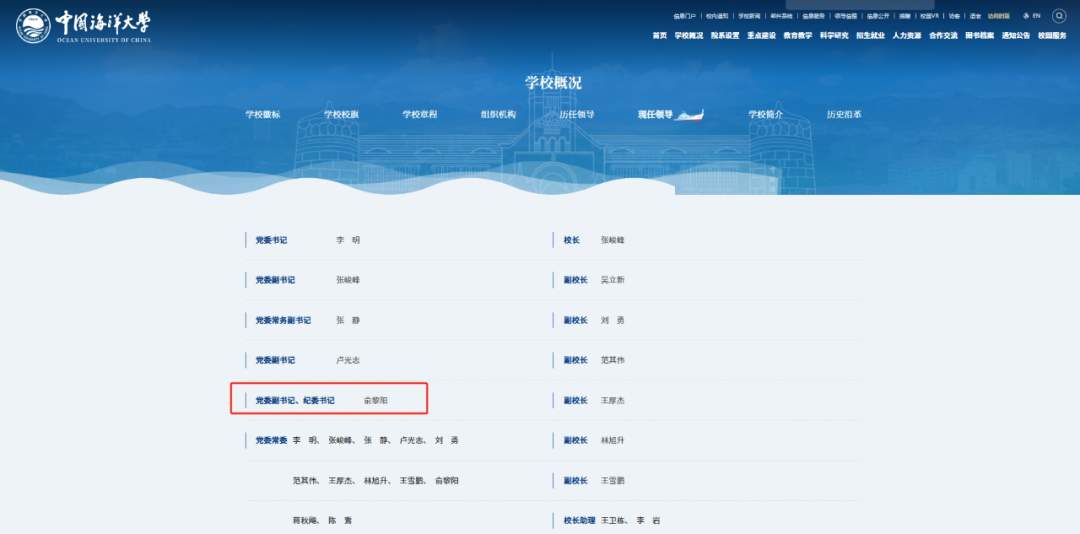Click vice president 王厚杰 in right column
Viewport: 1080px width, 534px height.
613,400
